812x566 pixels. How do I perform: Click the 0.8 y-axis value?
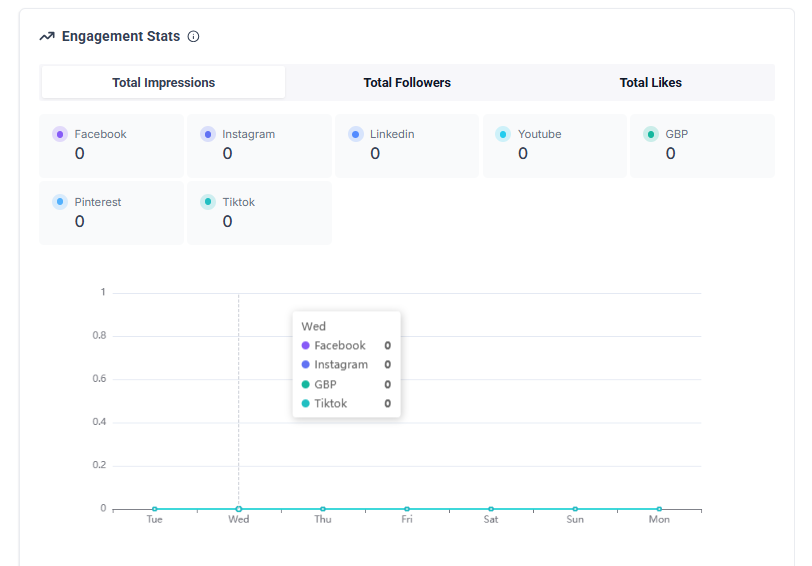(99, 336)
